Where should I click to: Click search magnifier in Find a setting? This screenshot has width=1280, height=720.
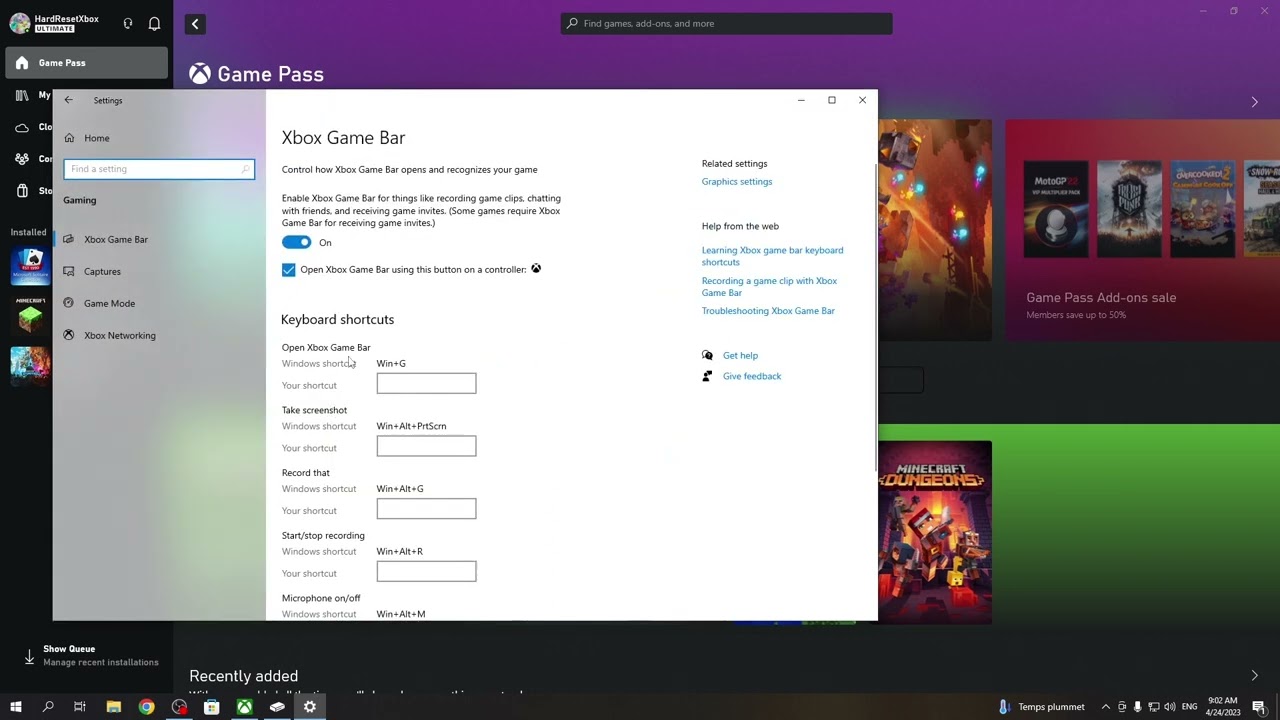tap(245, 169)
